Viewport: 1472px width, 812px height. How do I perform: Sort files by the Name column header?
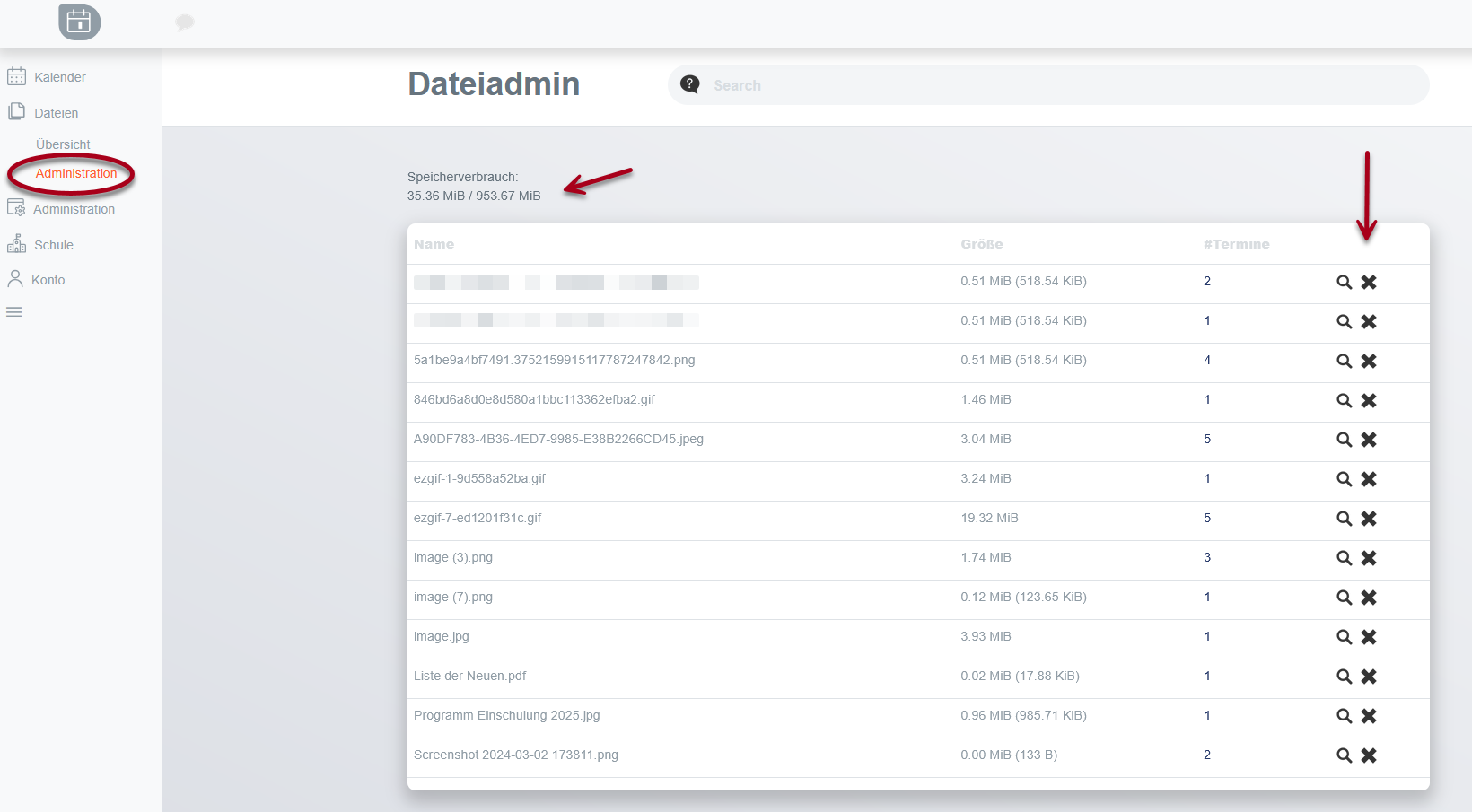pyautogui.click(x=434, y=243)
